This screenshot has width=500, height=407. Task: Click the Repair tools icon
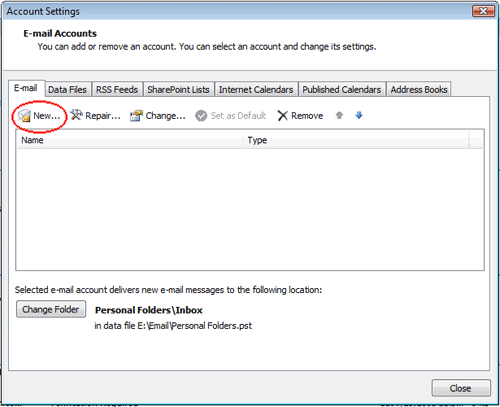pos(76,115)
